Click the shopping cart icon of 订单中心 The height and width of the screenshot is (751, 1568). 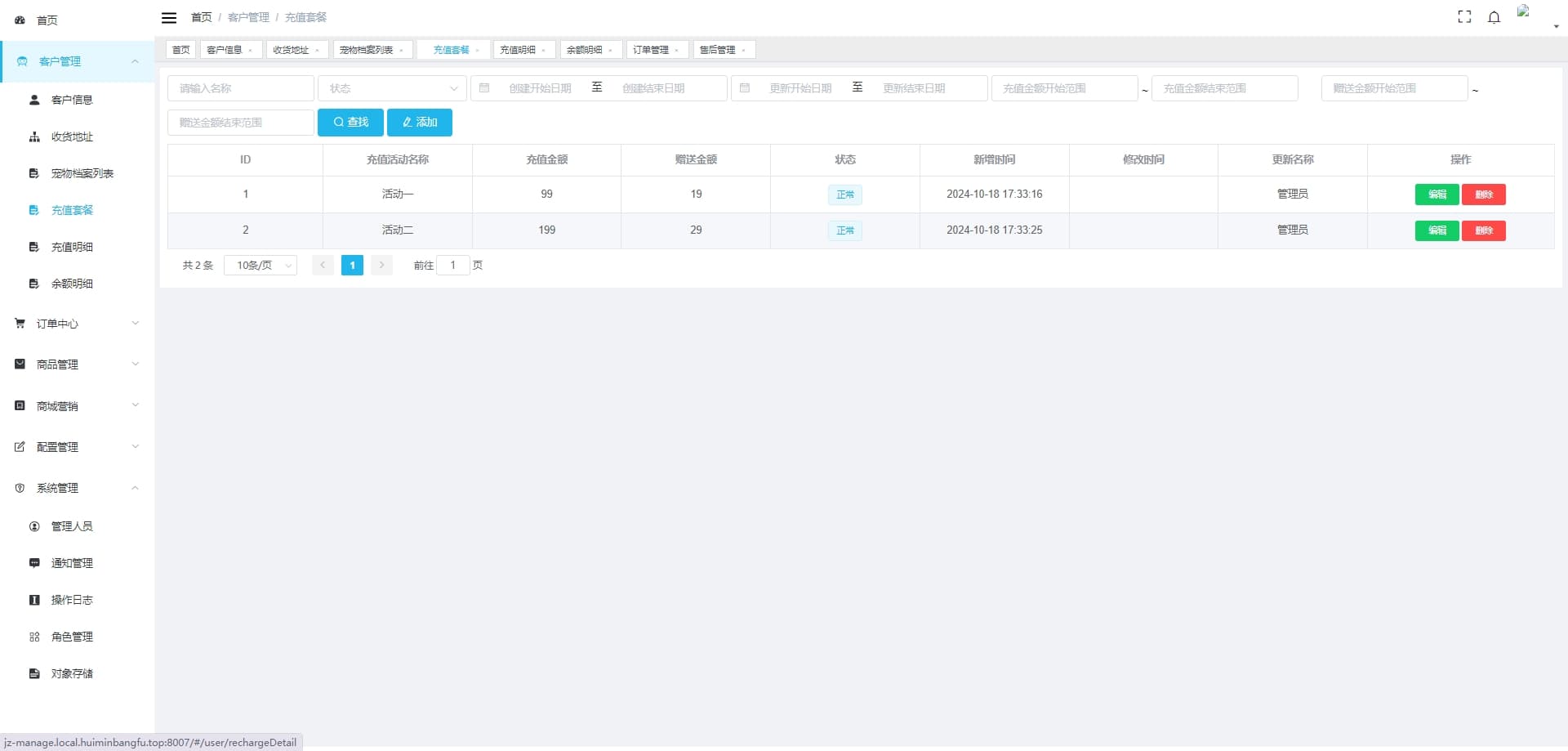[20, 324]
